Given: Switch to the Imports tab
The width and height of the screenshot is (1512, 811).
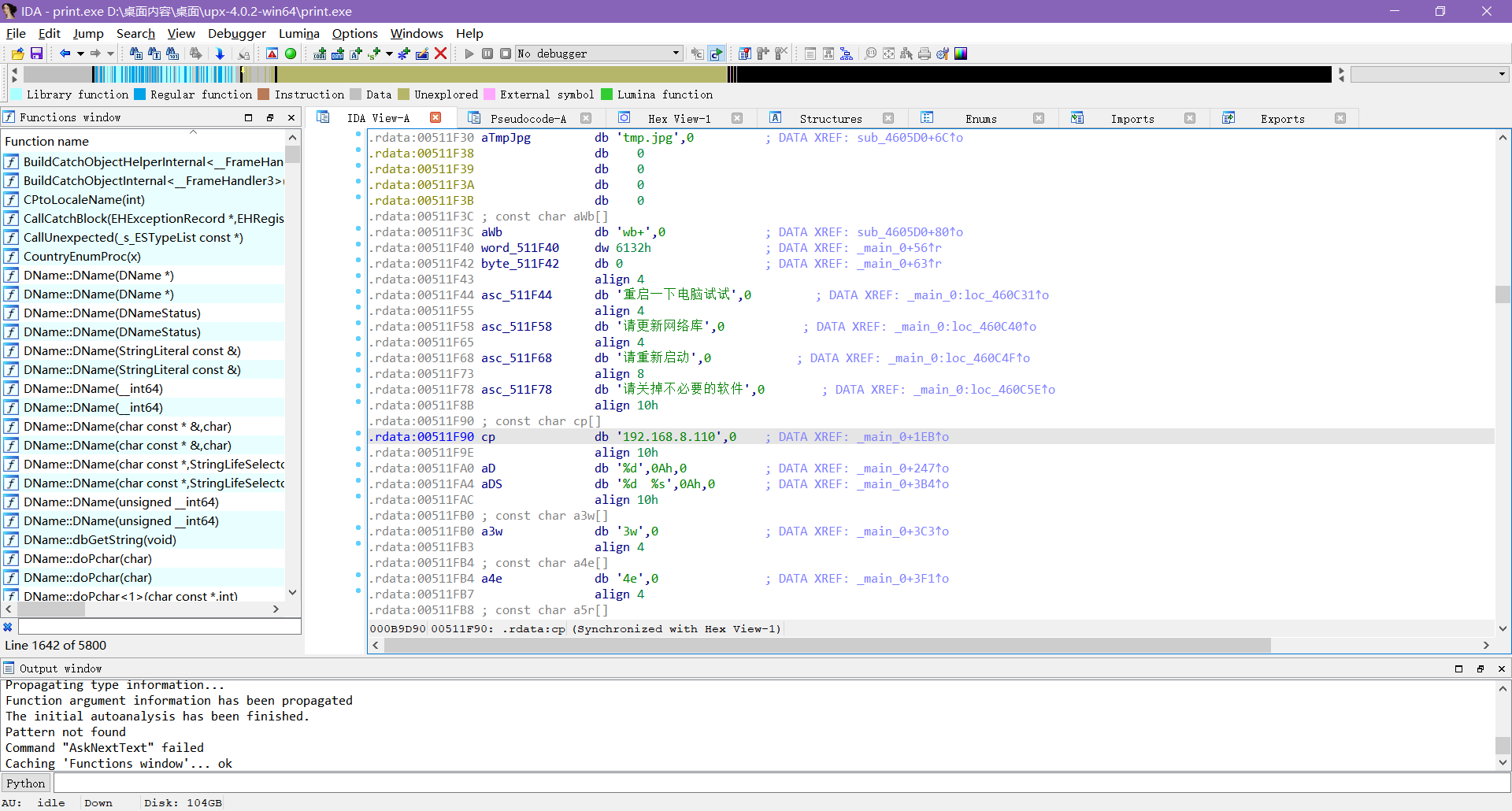Looking at the screenshot, I should tap(1132, 118).
